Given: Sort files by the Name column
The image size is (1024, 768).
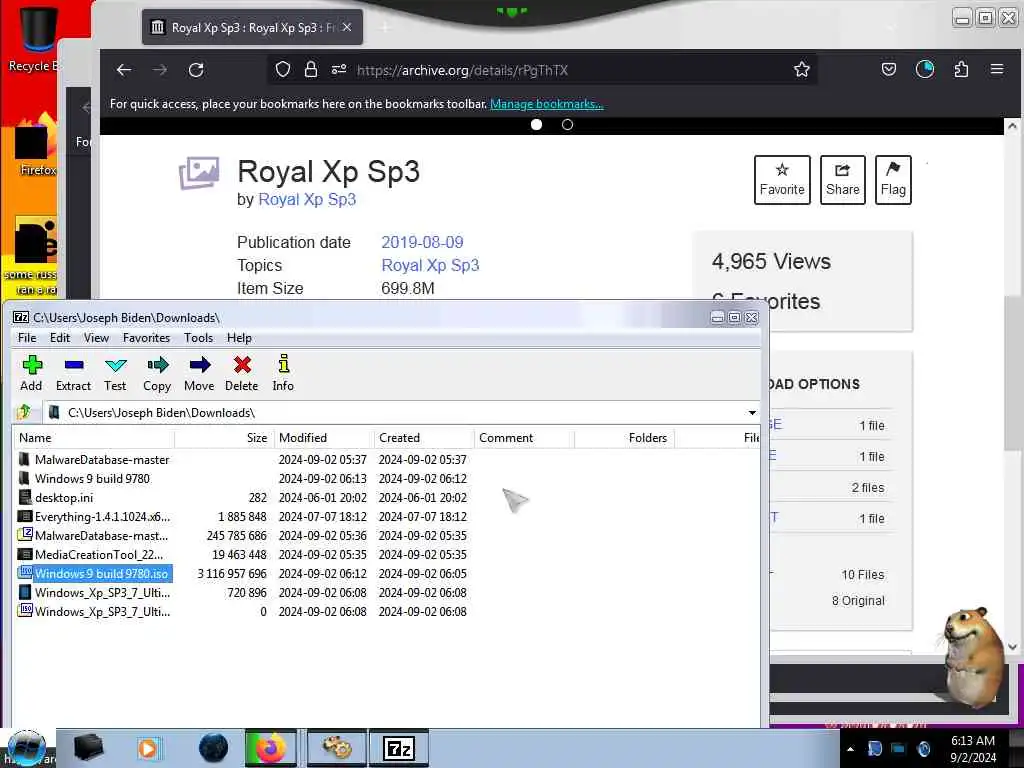Looking at the screenshot, I should click(x=94, y=438).
